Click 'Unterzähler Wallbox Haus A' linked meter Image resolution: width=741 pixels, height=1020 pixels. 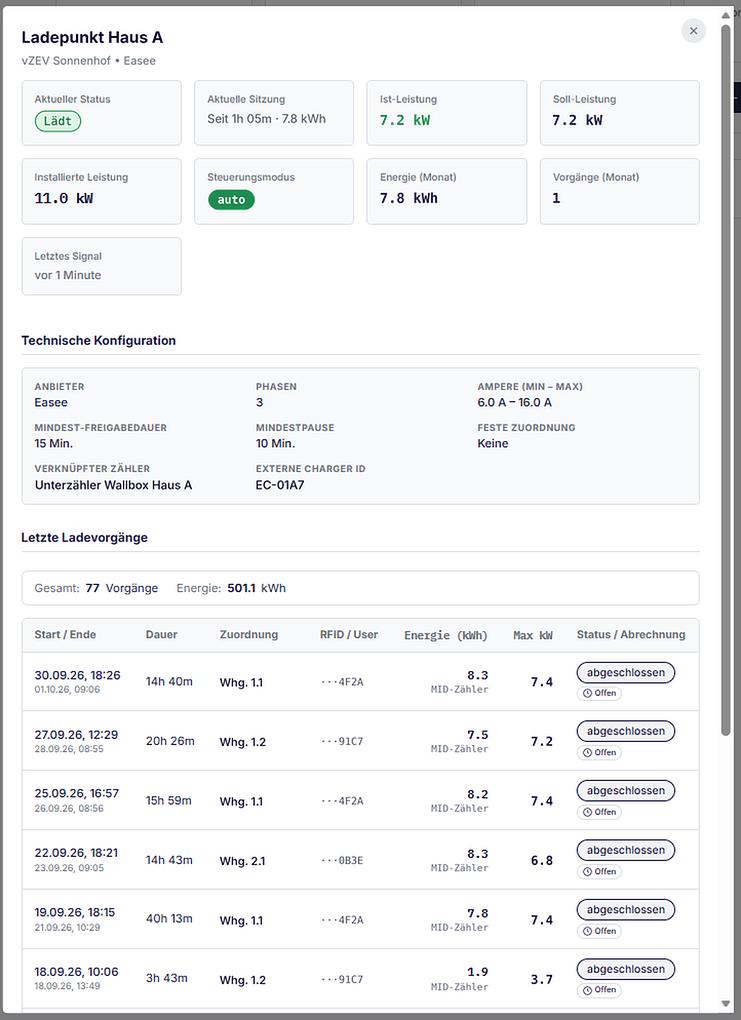pos(113,485)
